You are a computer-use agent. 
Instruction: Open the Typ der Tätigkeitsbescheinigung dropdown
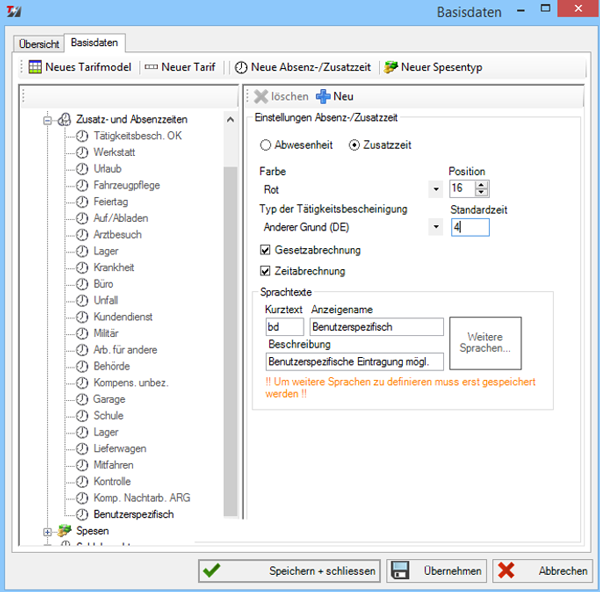435,227
